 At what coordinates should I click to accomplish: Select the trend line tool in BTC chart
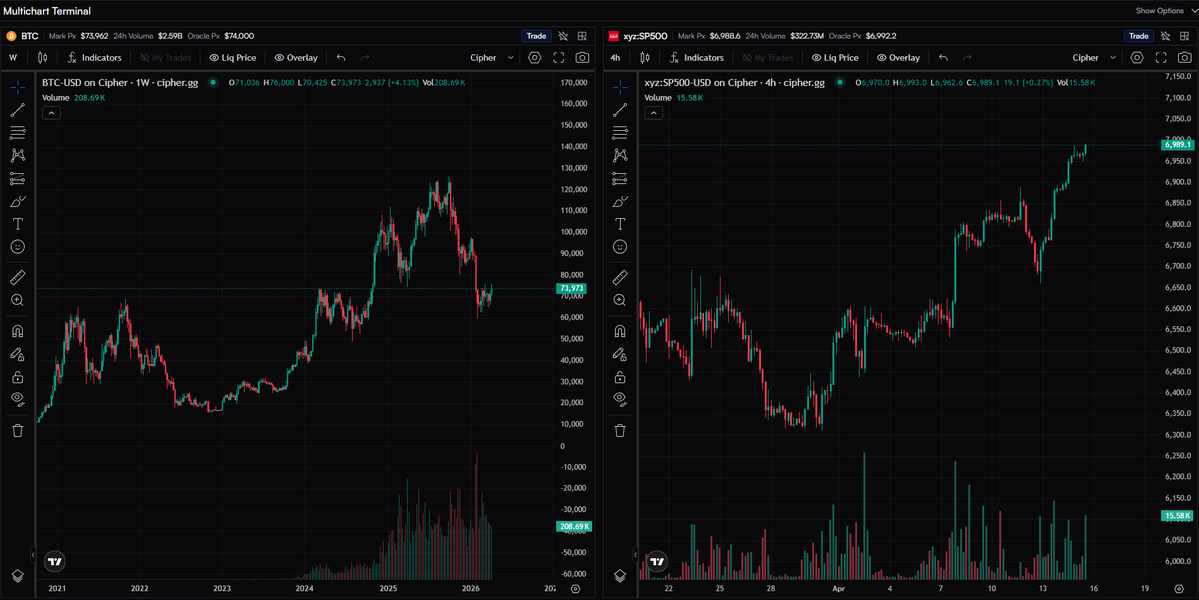(x=18, y=110)
